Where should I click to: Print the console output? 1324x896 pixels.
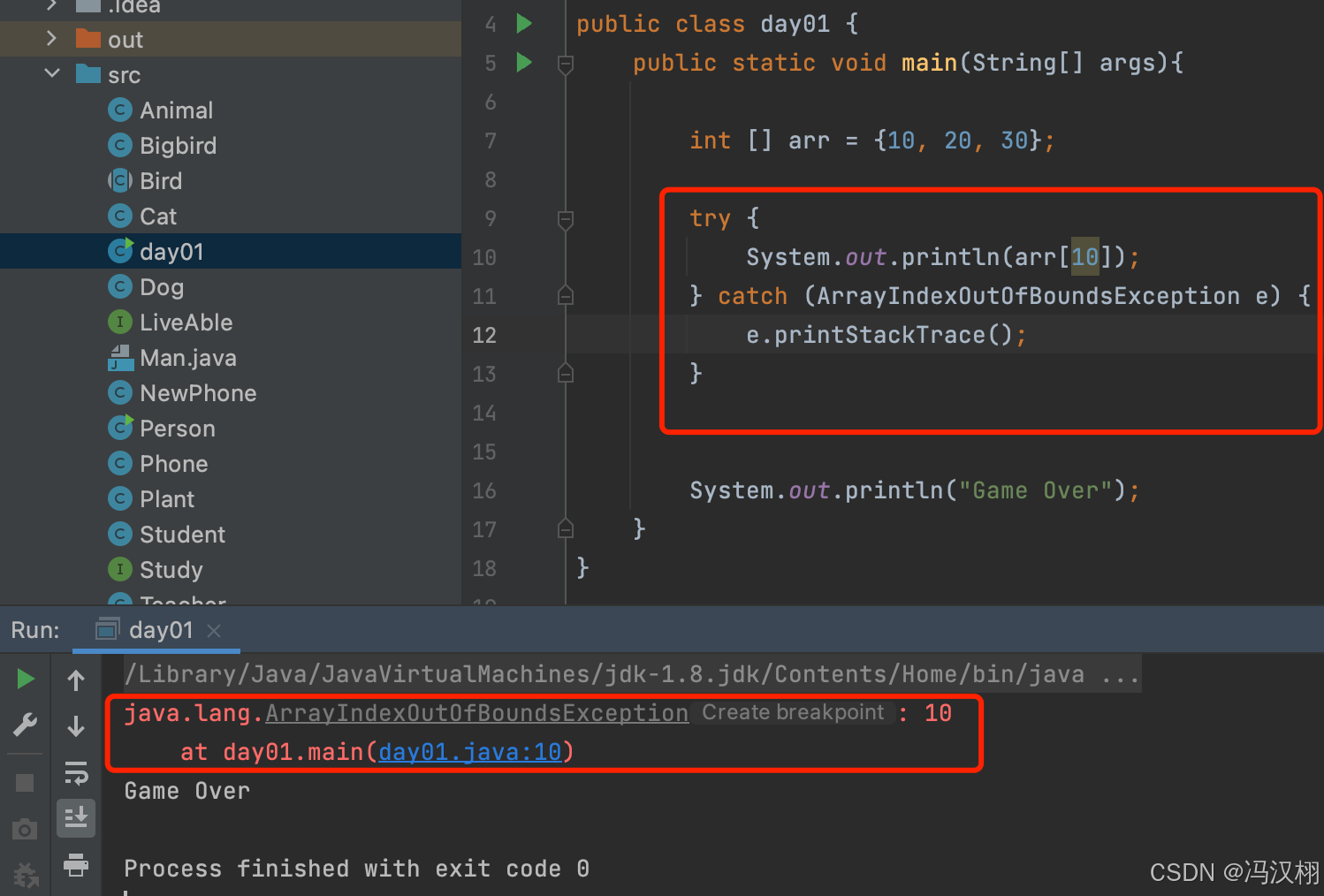[x=76, y=864]
